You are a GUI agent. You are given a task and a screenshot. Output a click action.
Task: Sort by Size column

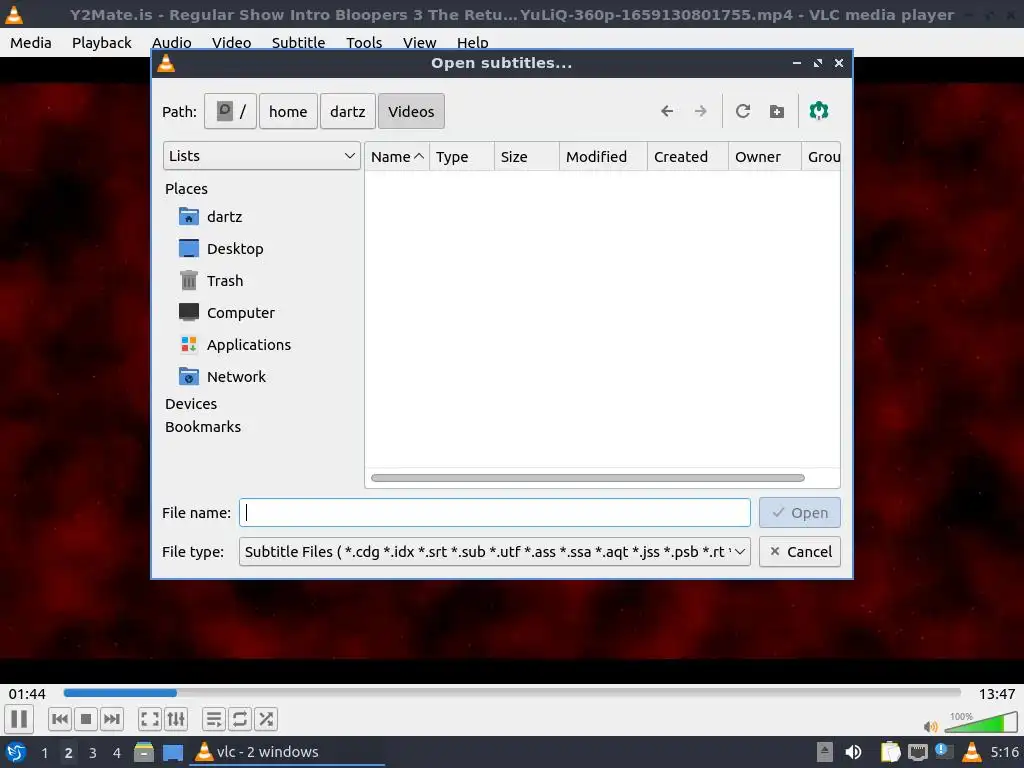click(x=526, y=157)
